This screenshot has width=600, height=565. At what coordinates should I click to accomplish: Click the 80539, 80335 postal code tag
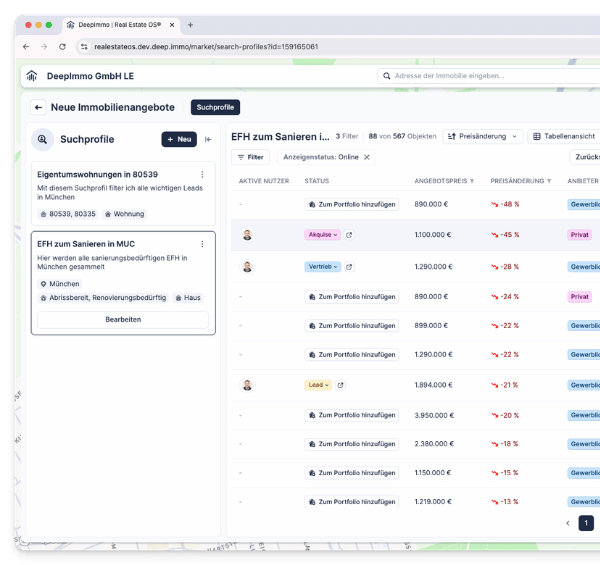(68, 214)
